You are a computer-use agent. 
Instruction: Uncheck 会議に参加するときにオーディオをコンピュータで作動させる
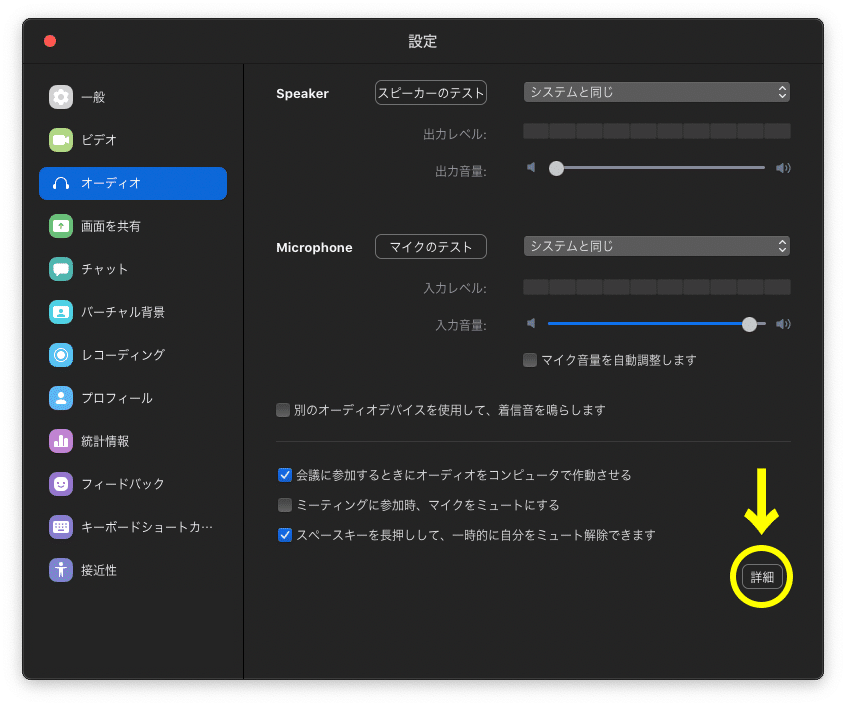[x=285, y=475]
